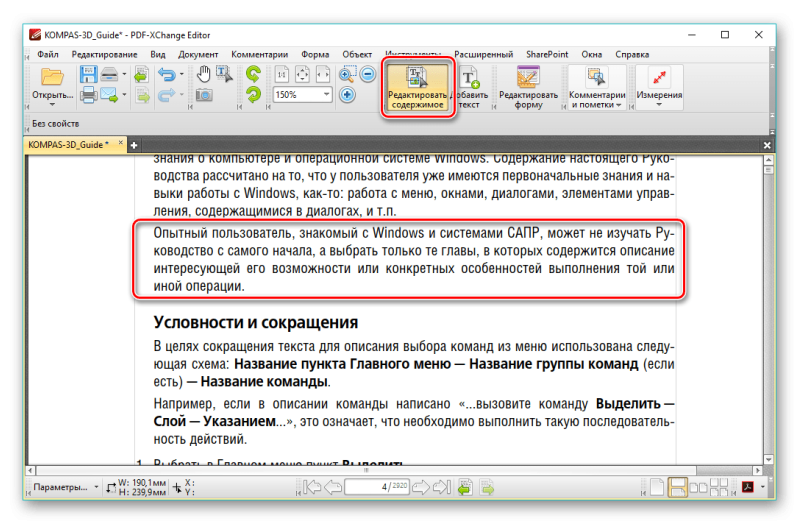Screen dimensions: 800x524
Task: Go to last page button
Action: pos(442,487)
